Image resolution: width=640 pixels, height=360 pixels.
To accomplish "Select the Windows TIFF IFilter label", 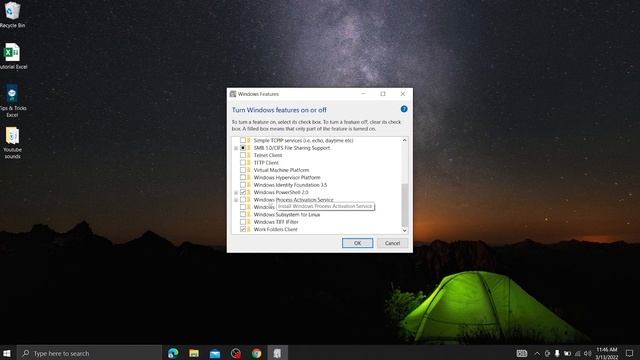I will pos(276,222).
